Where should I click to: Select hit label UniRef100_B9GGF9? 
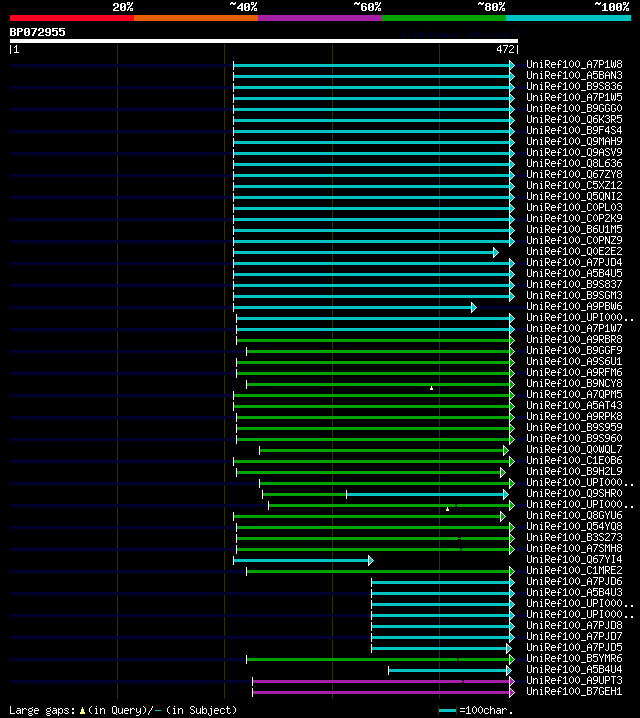[574, 350]
